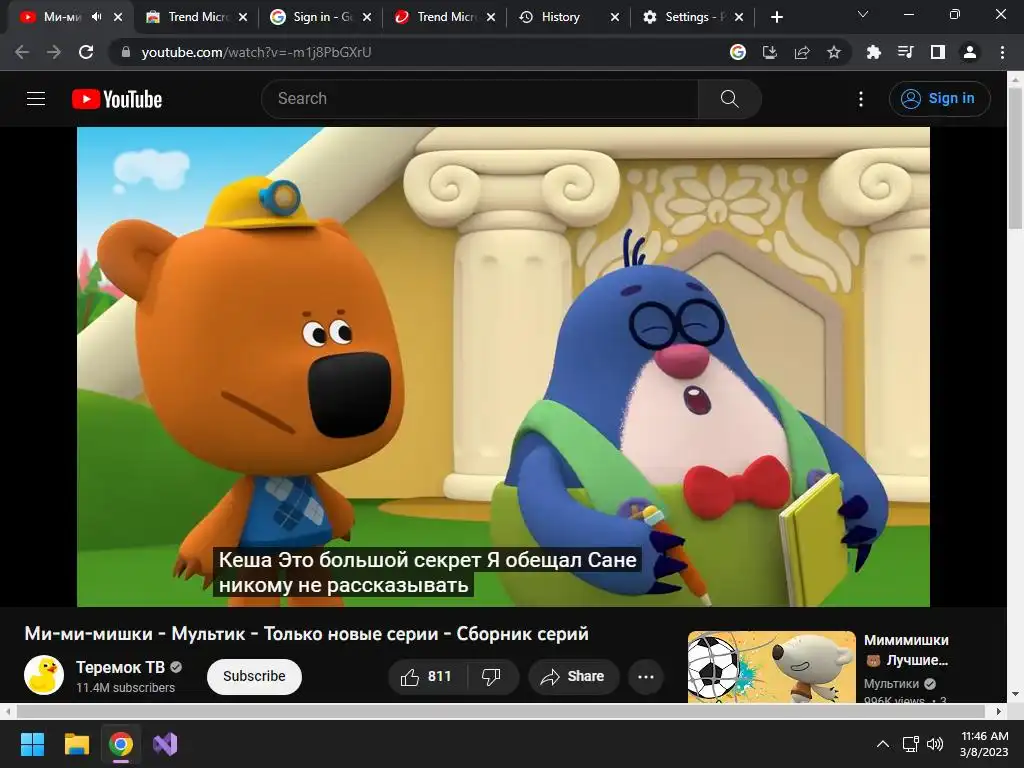Open Chrome three-dot menu
Image resolution: width=1024 pixels, height=768 pixels.
coord(1002,52)
